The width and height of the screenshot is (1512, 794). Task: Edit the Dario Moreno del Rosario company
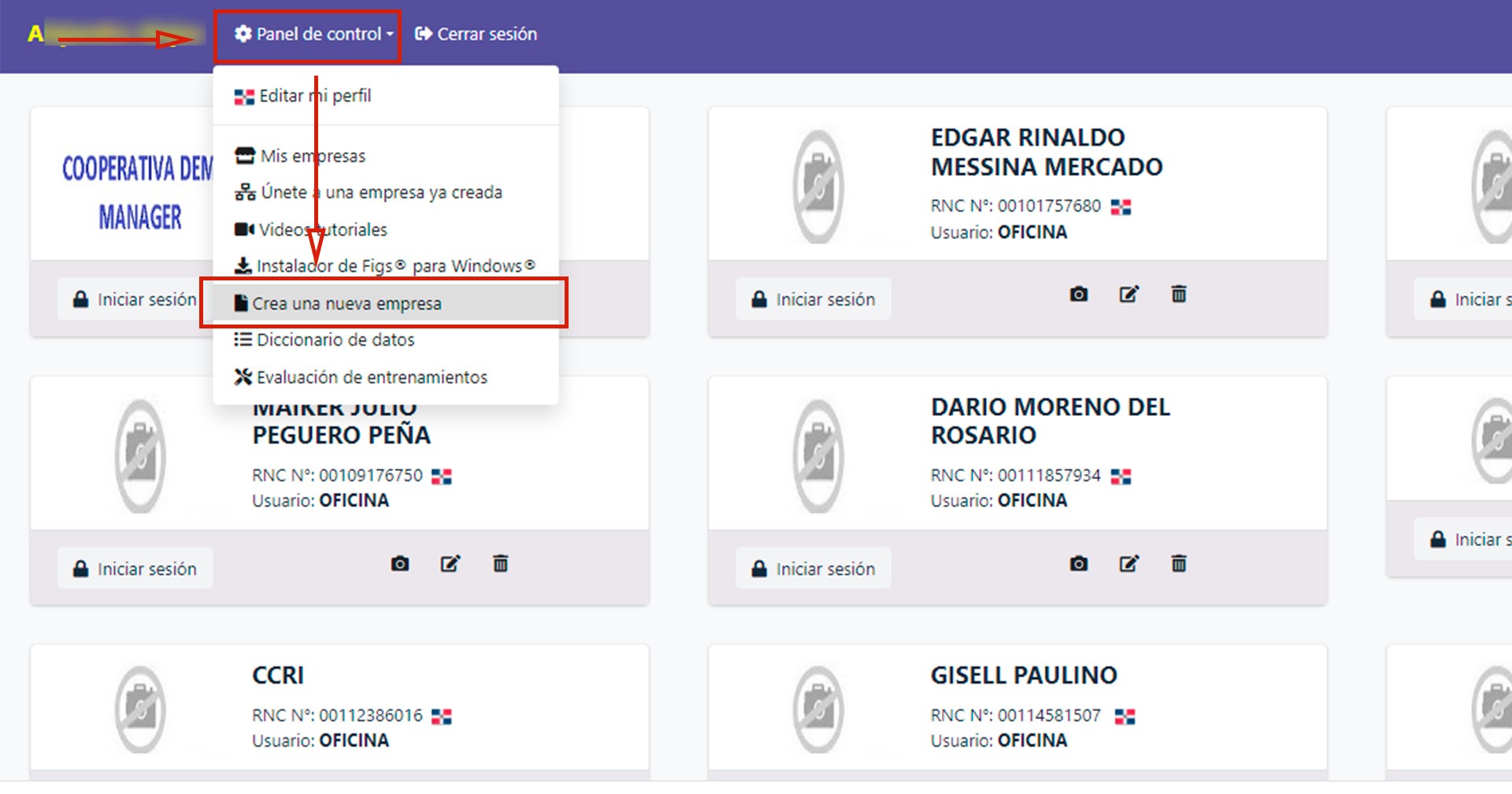[x=1128, y=564]
